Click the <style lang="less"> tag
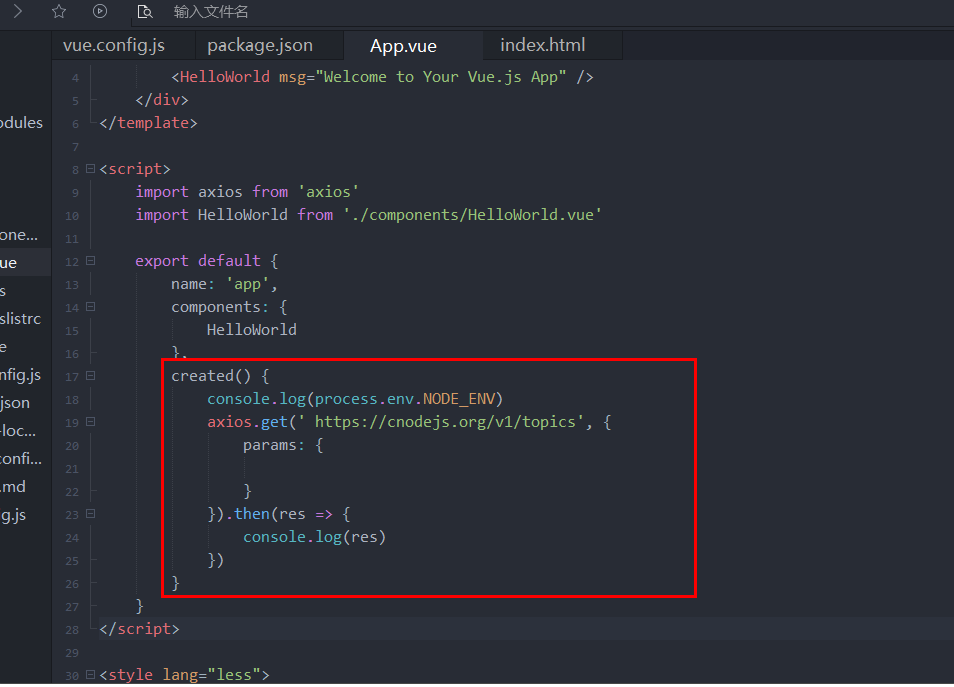The image size is (954, 687). pyautogui.click(x=184, y=674)
